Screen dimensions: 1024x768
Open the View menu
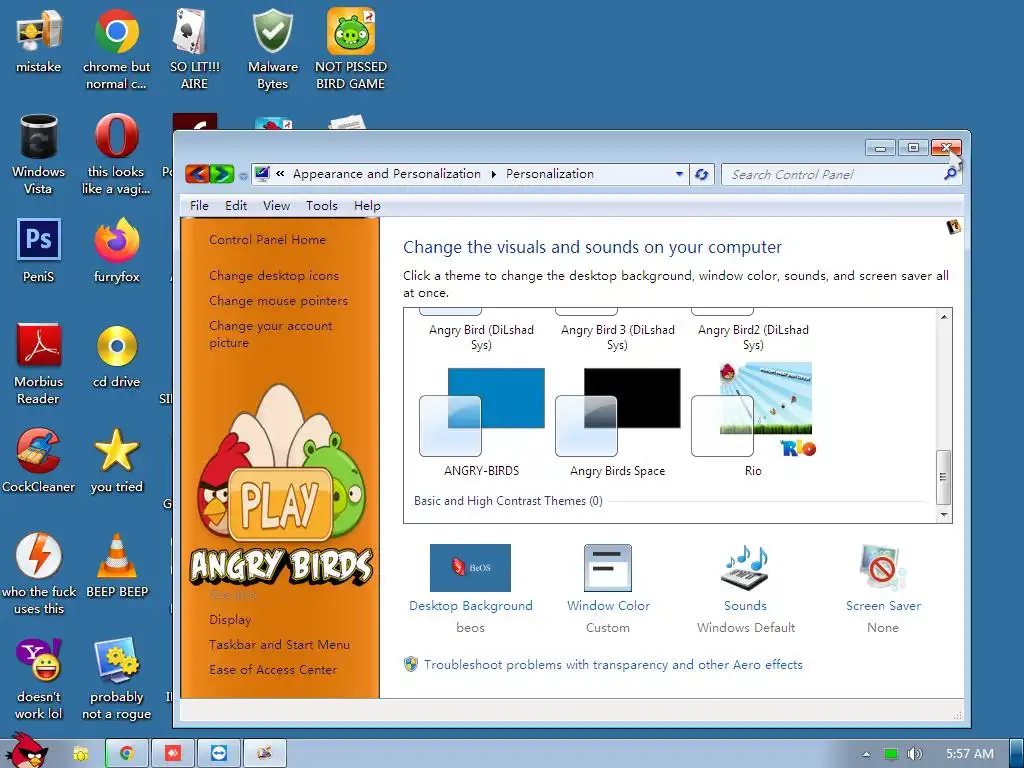(276, 206)
